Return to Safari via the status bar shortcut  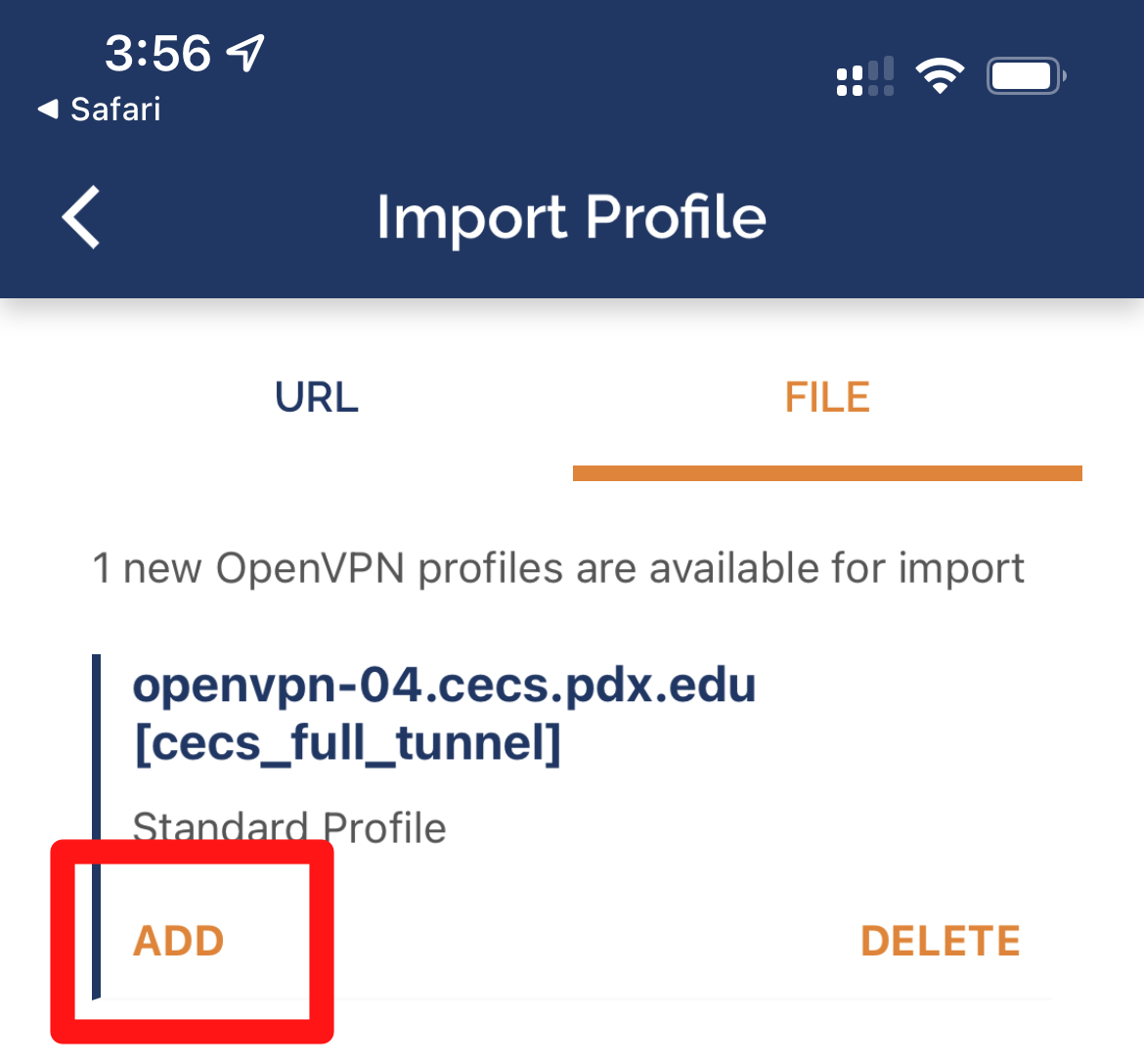point(96,109)
